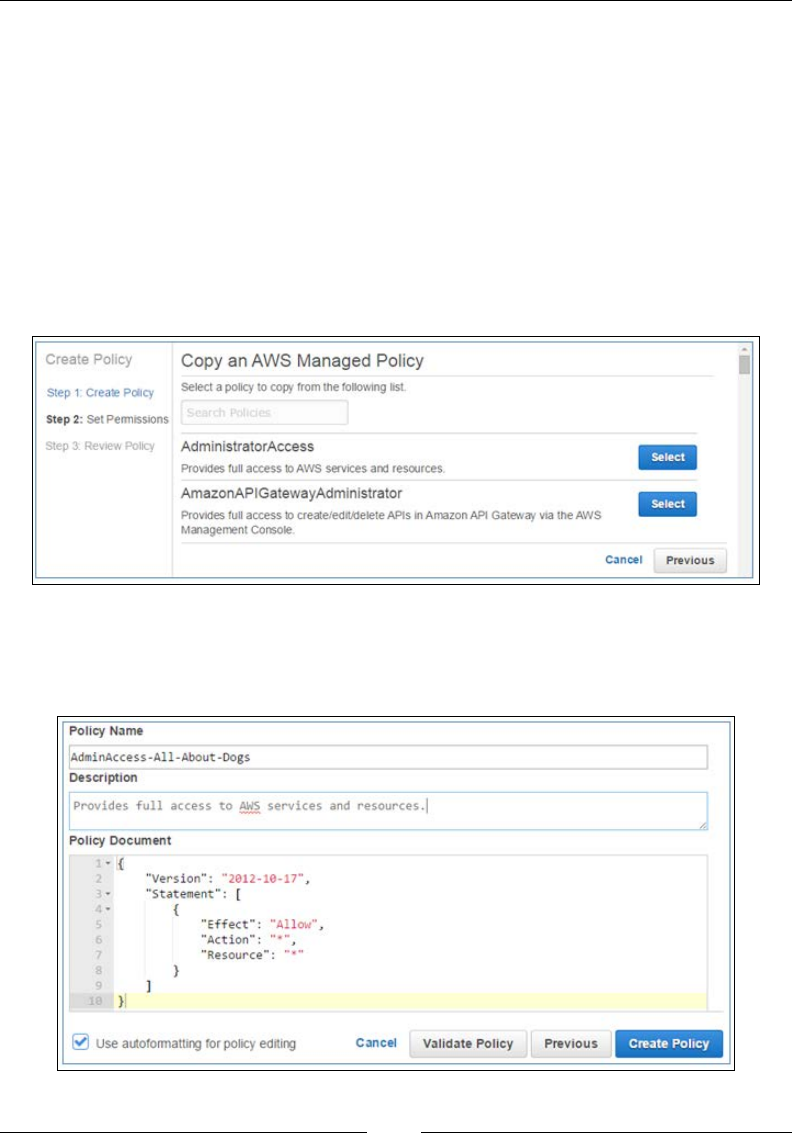792x1142 pixels.
Task: Click the Description box resize handle
Action: 703,825
